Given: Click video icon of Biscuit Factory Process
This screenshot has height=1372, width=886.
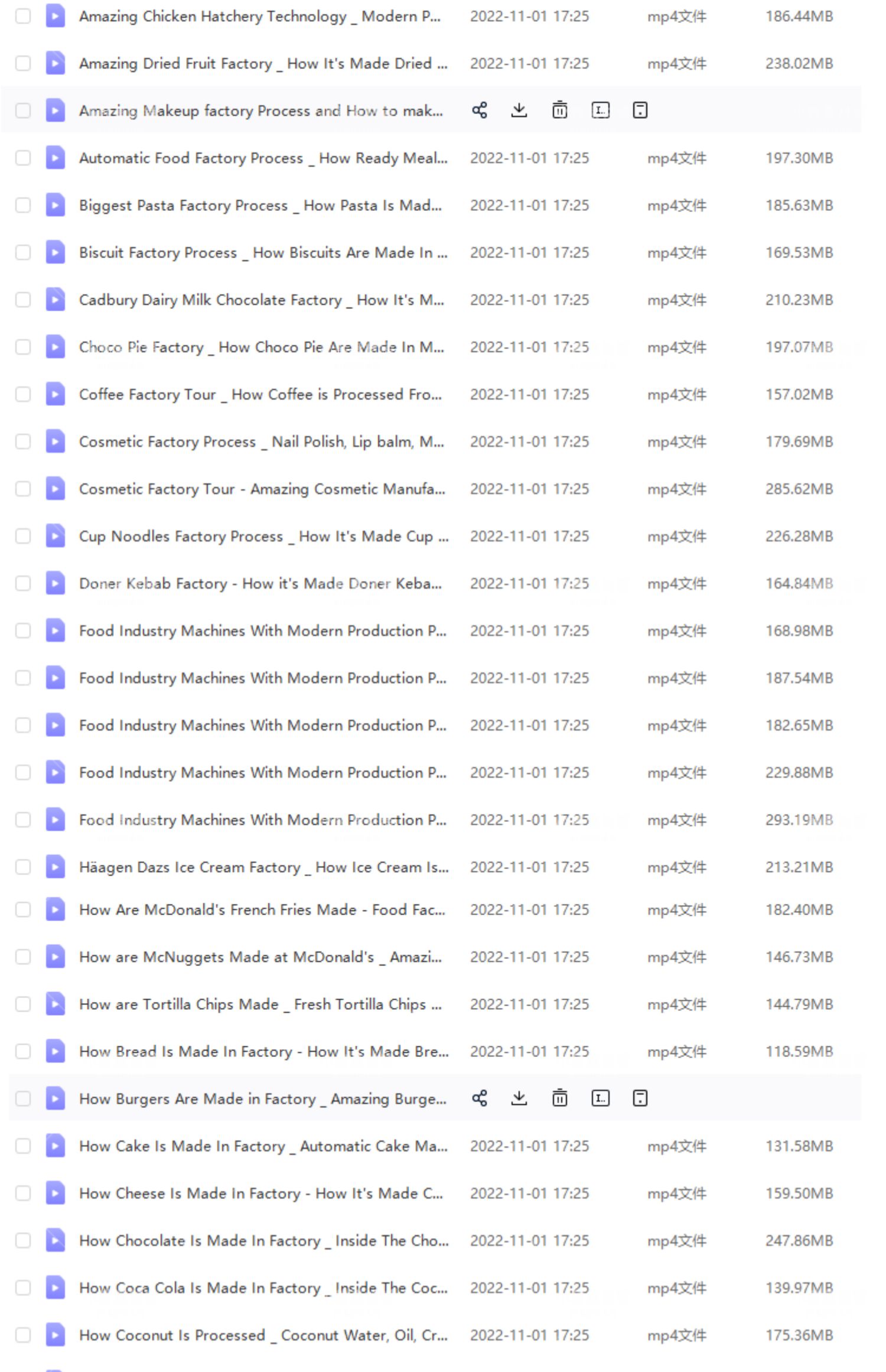Looking at the screenshot, I should pyautogui.click(x=56, y=252).
